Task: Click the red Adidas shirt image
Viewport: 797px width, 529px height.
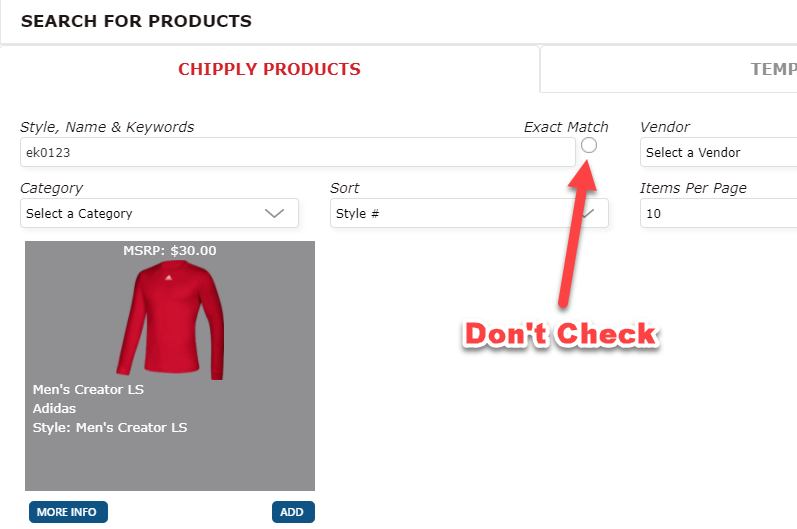Action: (170, 320)
